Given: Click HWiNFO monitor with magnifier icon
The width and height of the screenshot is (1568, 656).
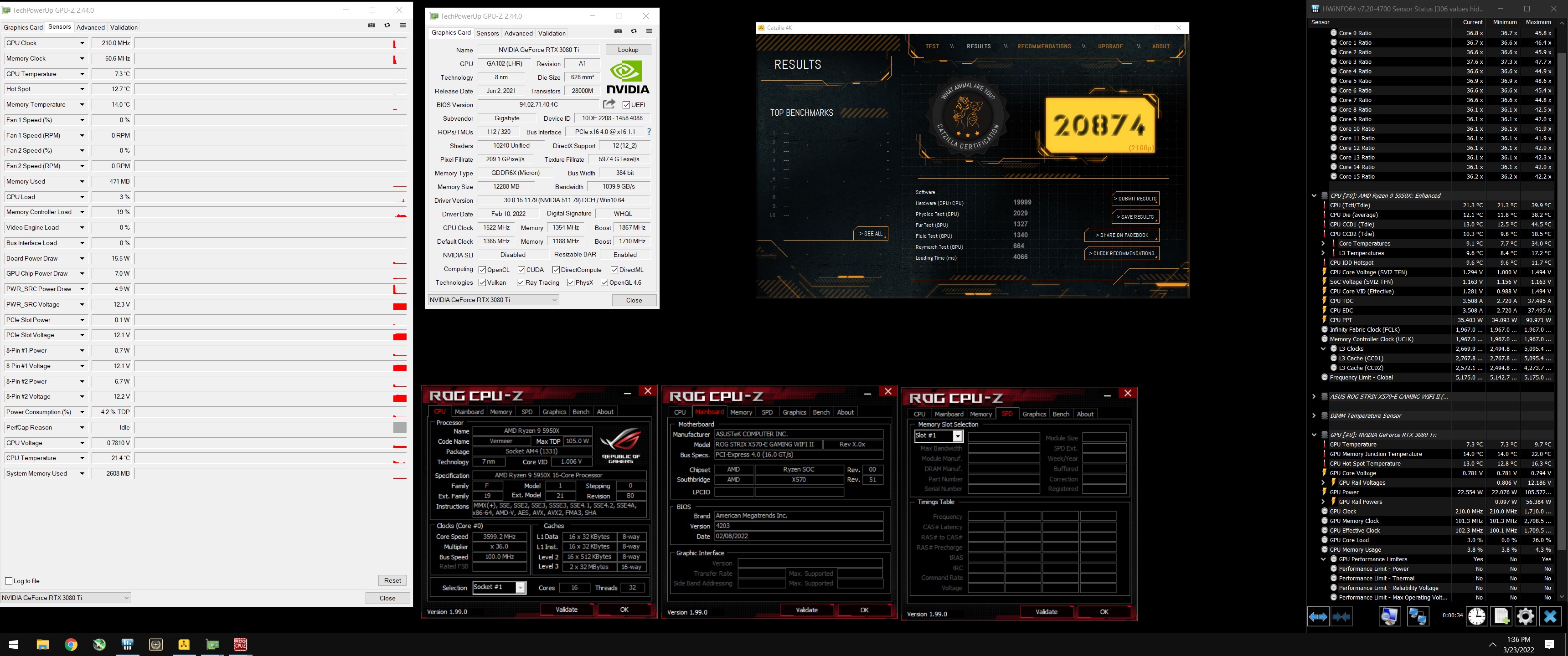Looking at the screenshot, I should click(x=1390, y=617).
